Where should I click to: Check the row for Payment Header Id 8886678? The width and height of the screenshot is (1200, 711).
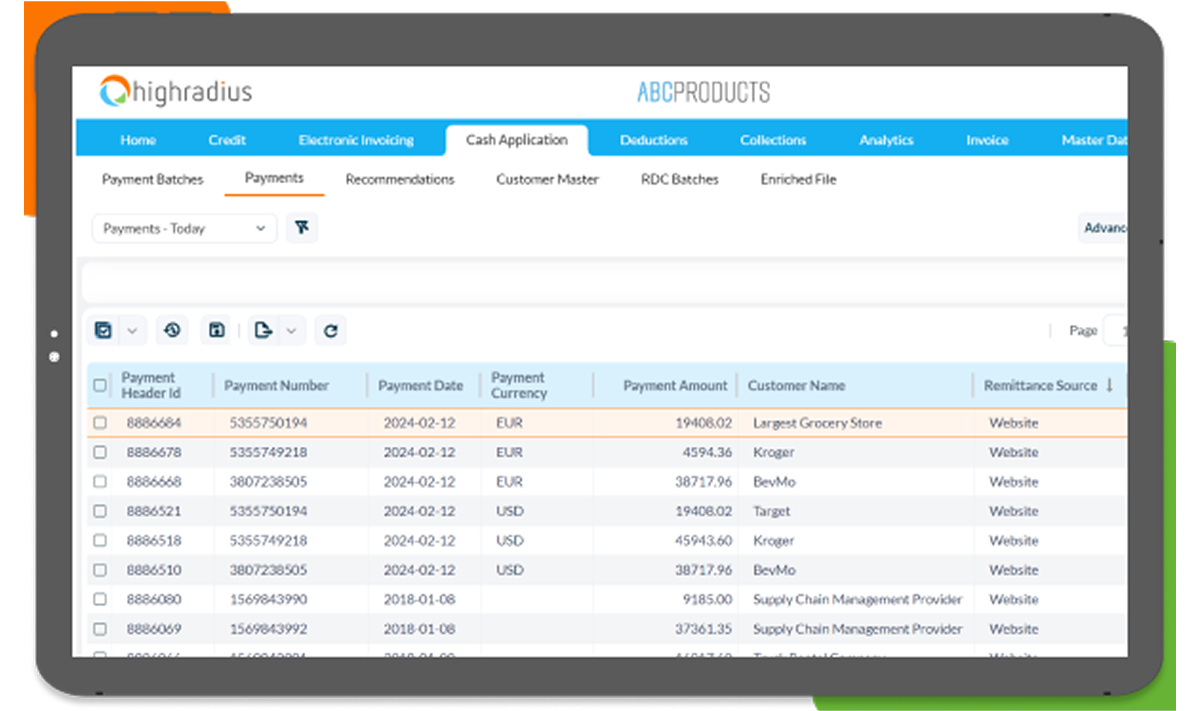point(100,452)
